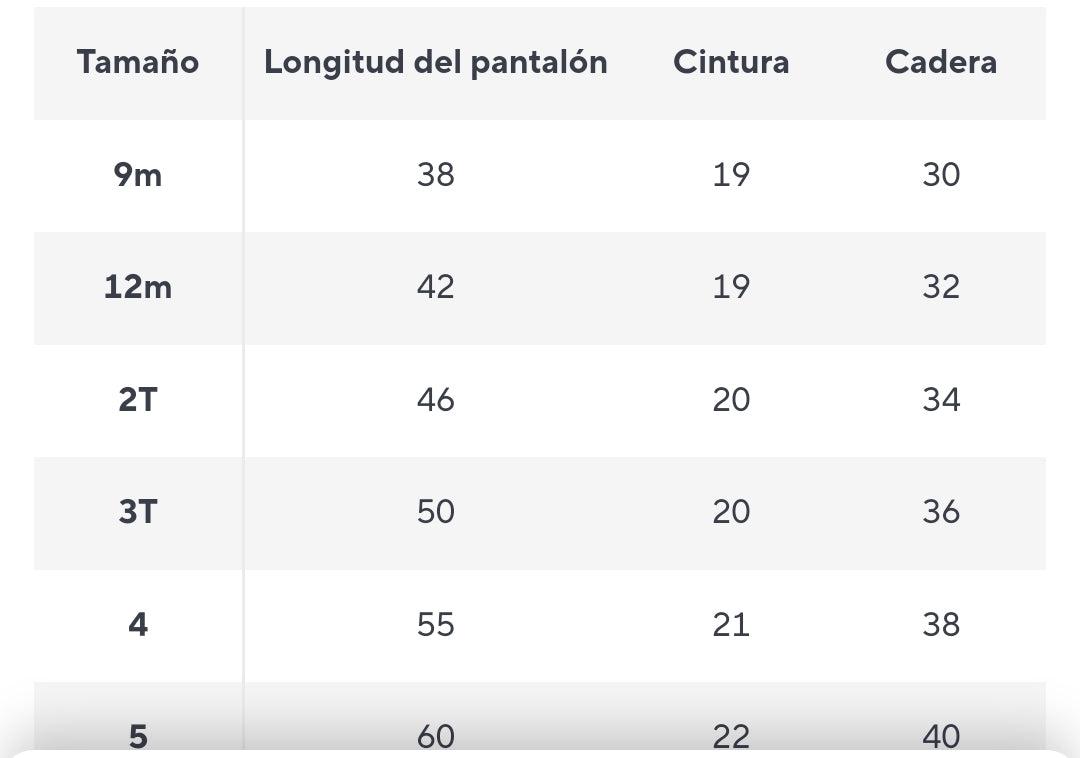Select hip value 34 in 2T row
Viewport: 1080px width, 758px height.
(940, 400)
